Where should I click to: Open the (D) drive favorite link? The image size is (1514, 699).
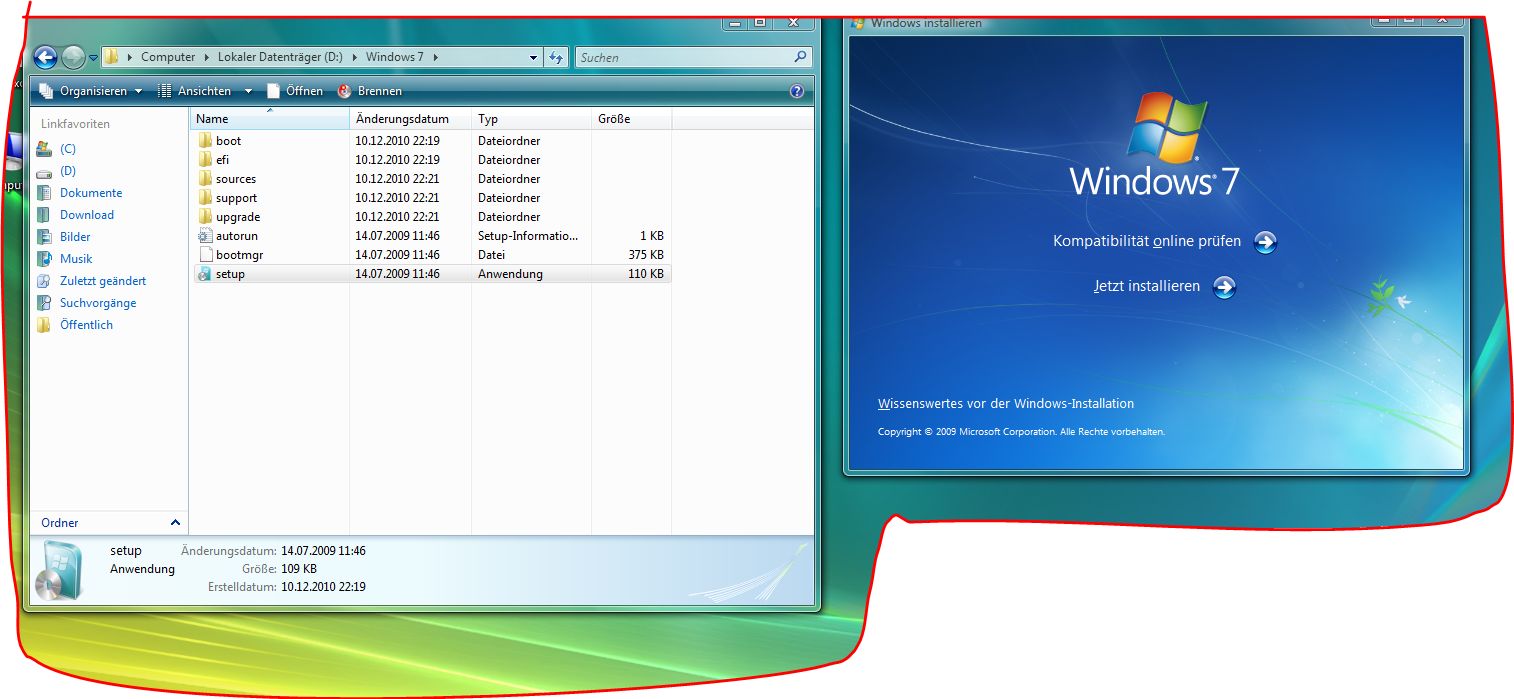[x=67, y=171]
